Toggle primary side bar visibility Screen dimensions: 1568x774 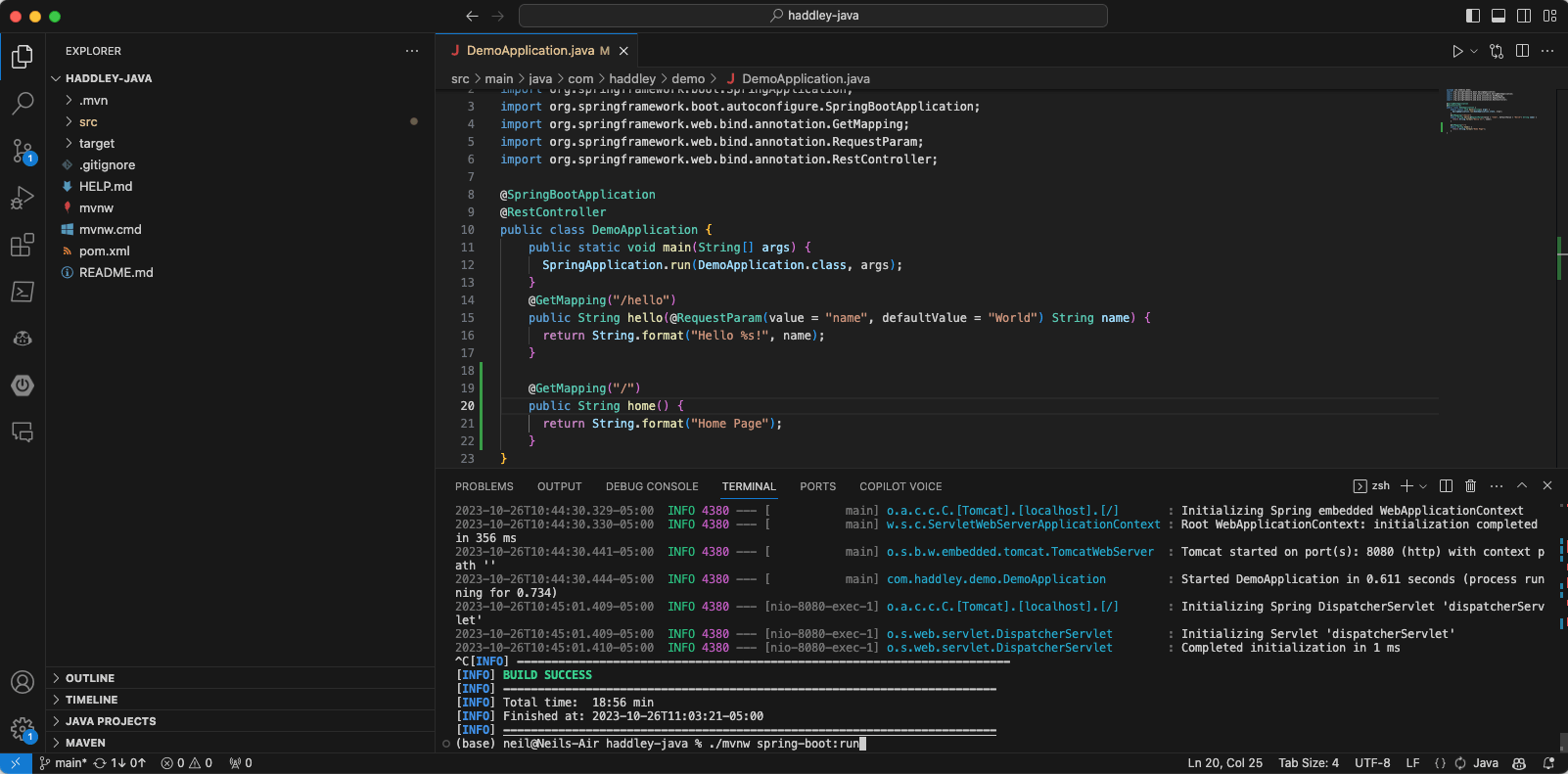(1473, 16)
